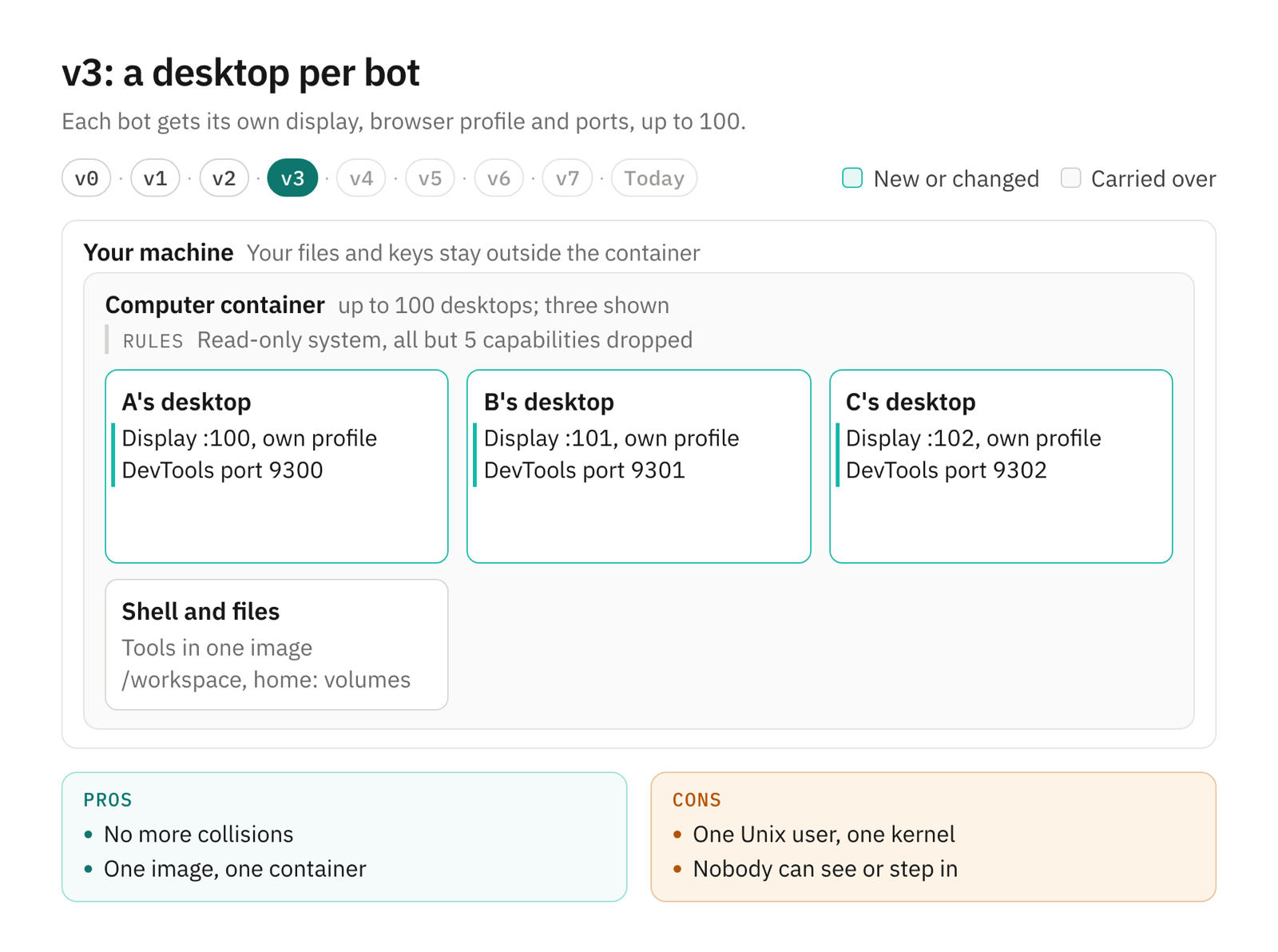
Task: Click 'Tools in one image' text
Action: pyautogui.click(x=216, y=648)
